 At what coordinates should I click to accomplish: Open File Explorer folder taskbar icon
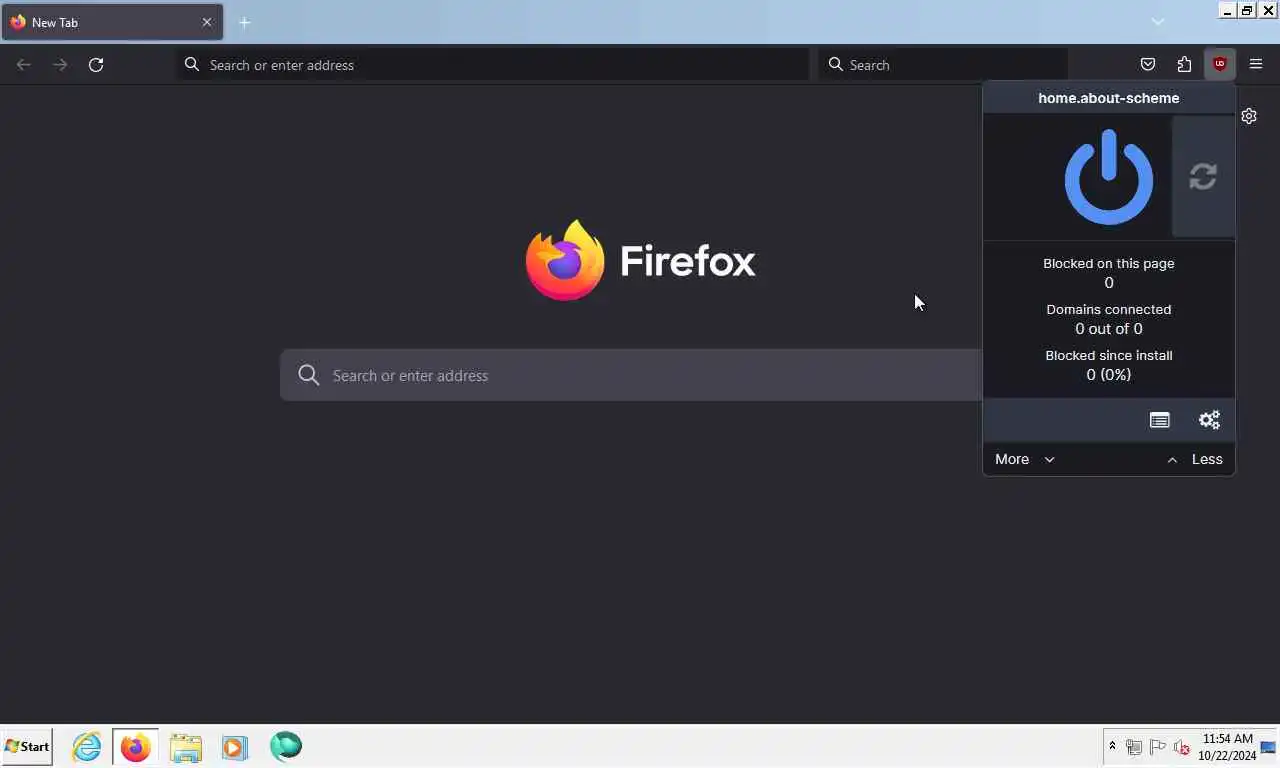pos(185,746)
